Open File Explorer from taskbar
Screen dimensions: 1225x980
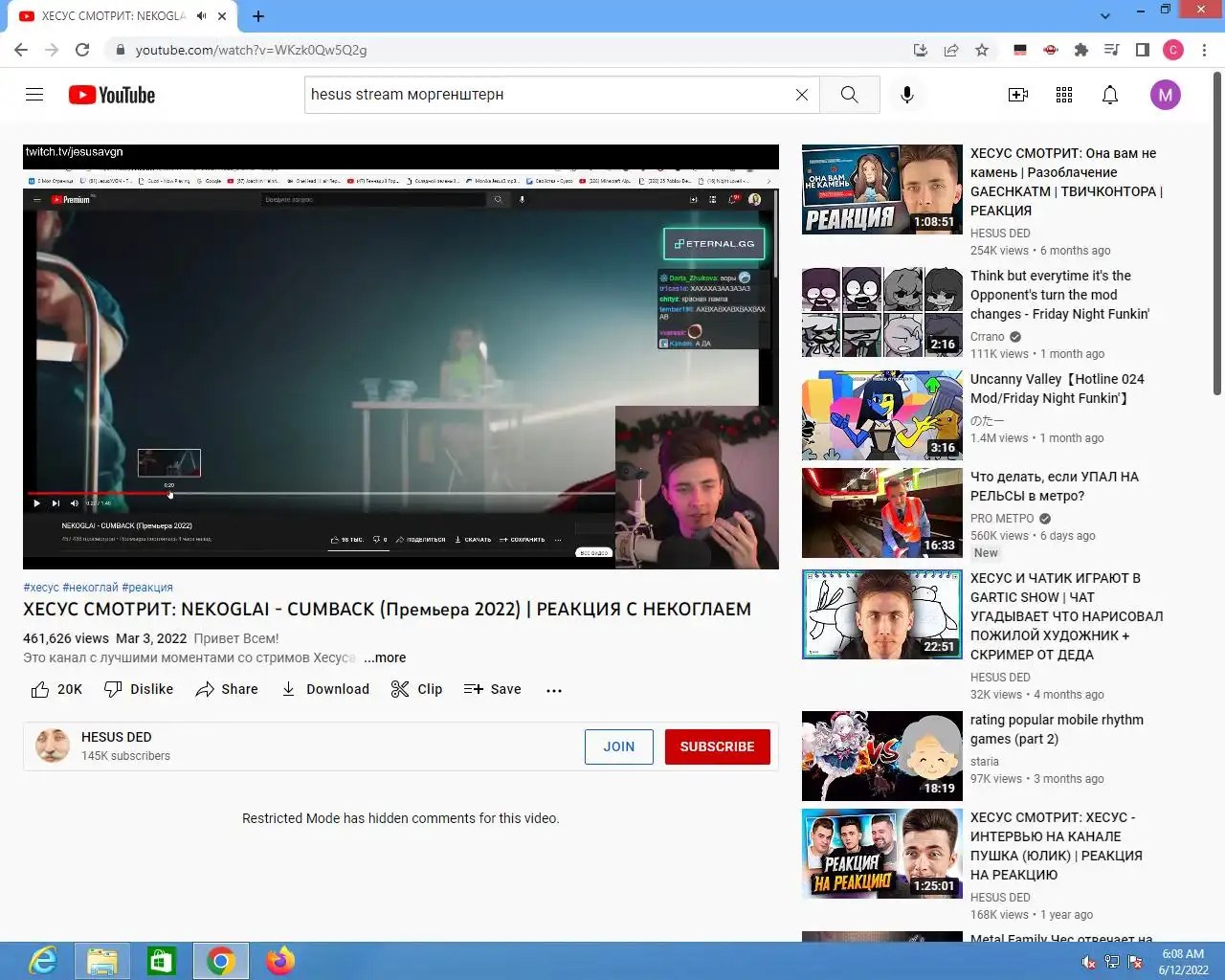pyautogui.click(x=102, y=961)
